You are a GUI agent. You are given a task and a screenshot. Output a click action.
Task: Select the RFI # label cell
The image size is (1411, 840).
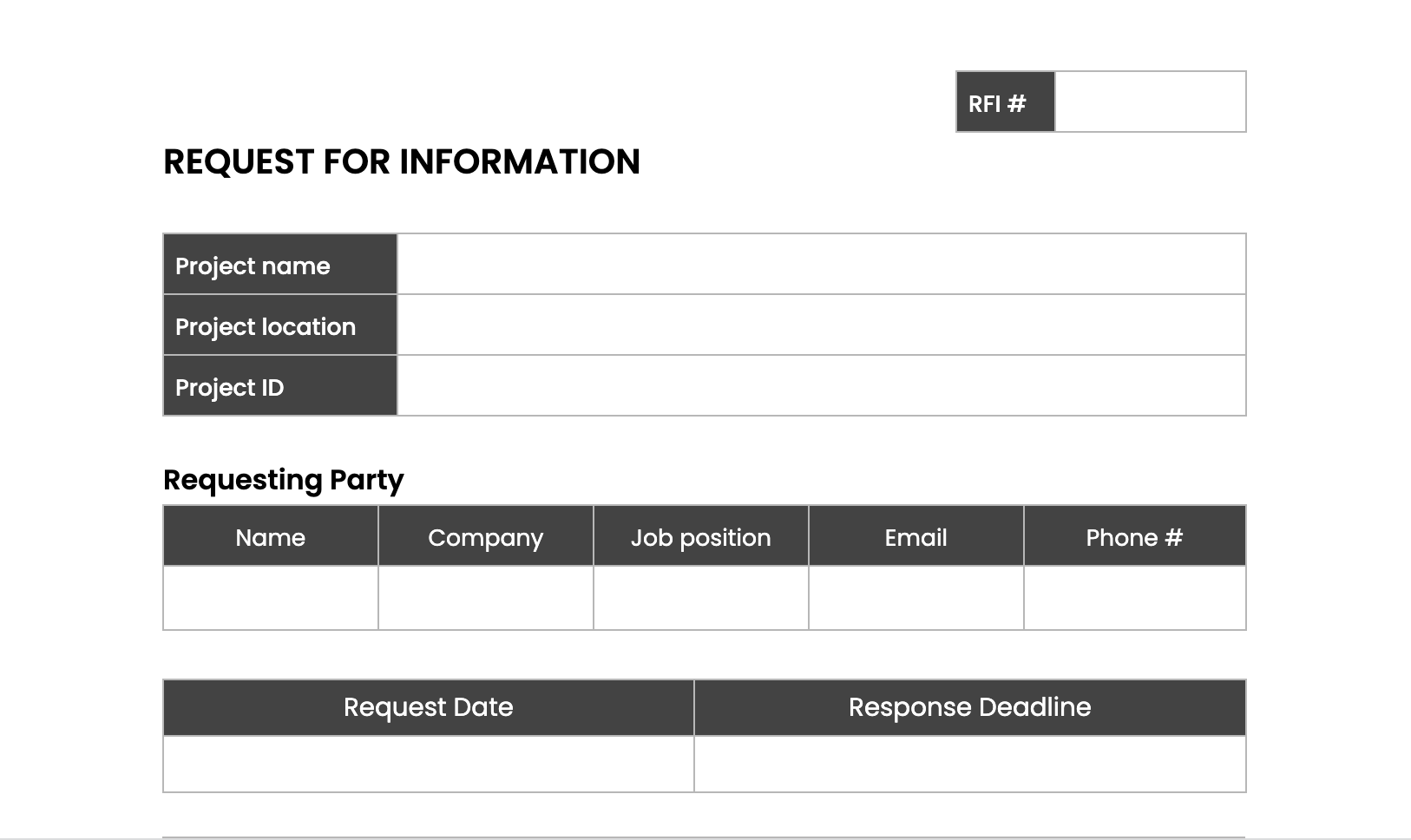point(1005,102)
